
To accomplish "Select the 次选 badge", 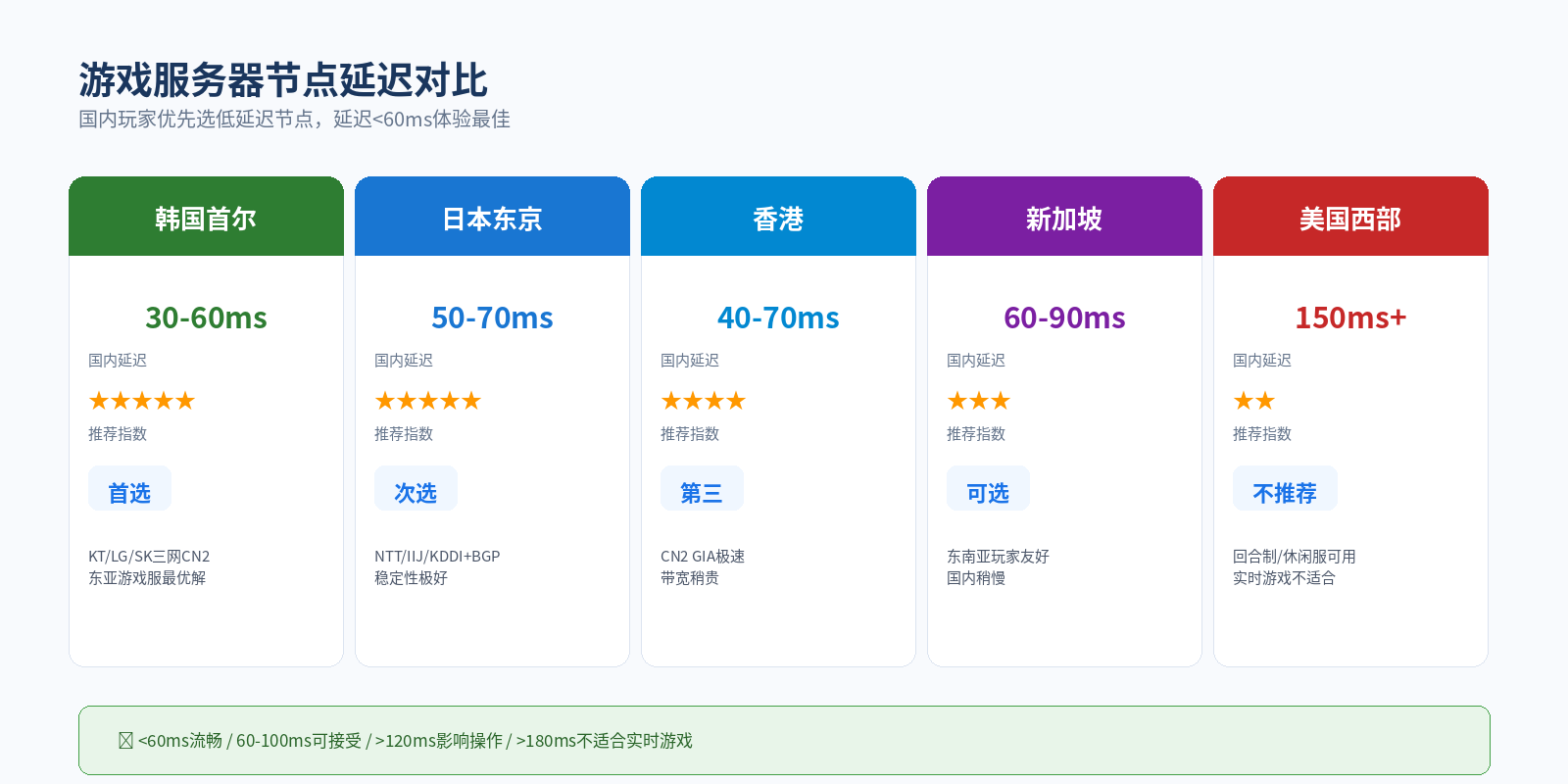I will coord(416,488).
